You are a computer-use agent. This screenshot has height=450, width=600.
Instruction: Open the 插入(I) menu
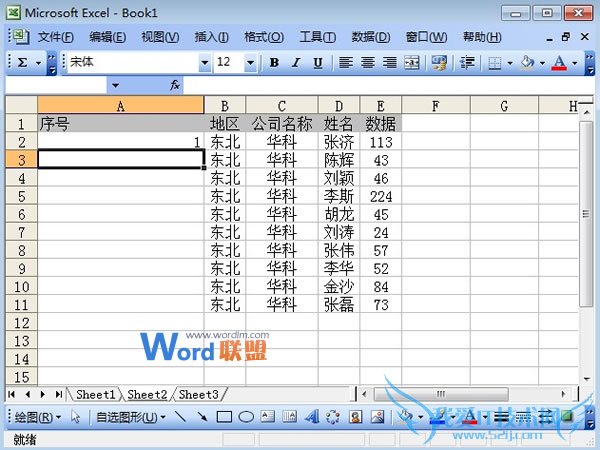point(212,37)
